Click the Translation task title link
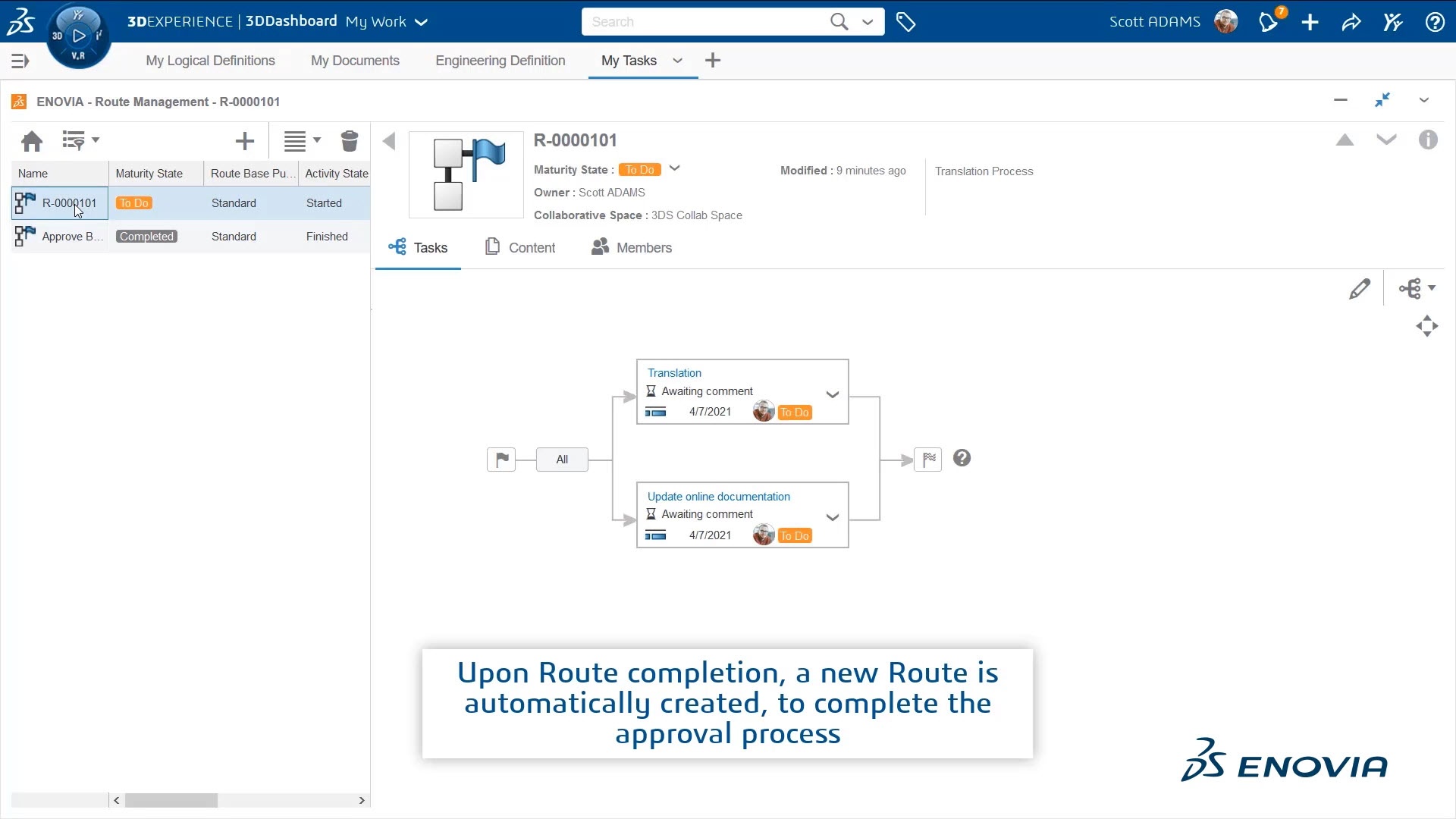 pyautogui.click(x=674, y=373)
